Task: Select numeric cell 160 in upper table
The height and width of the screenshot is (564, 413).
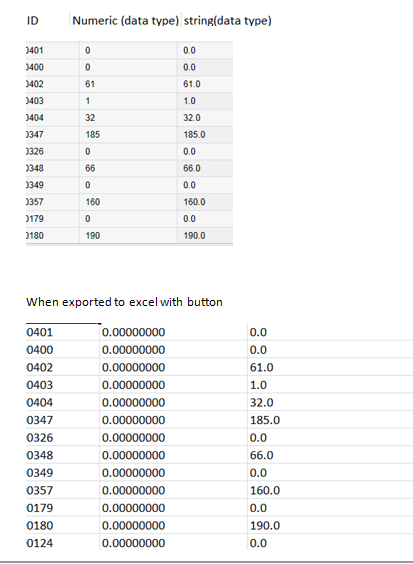Action: click(92, 202)
